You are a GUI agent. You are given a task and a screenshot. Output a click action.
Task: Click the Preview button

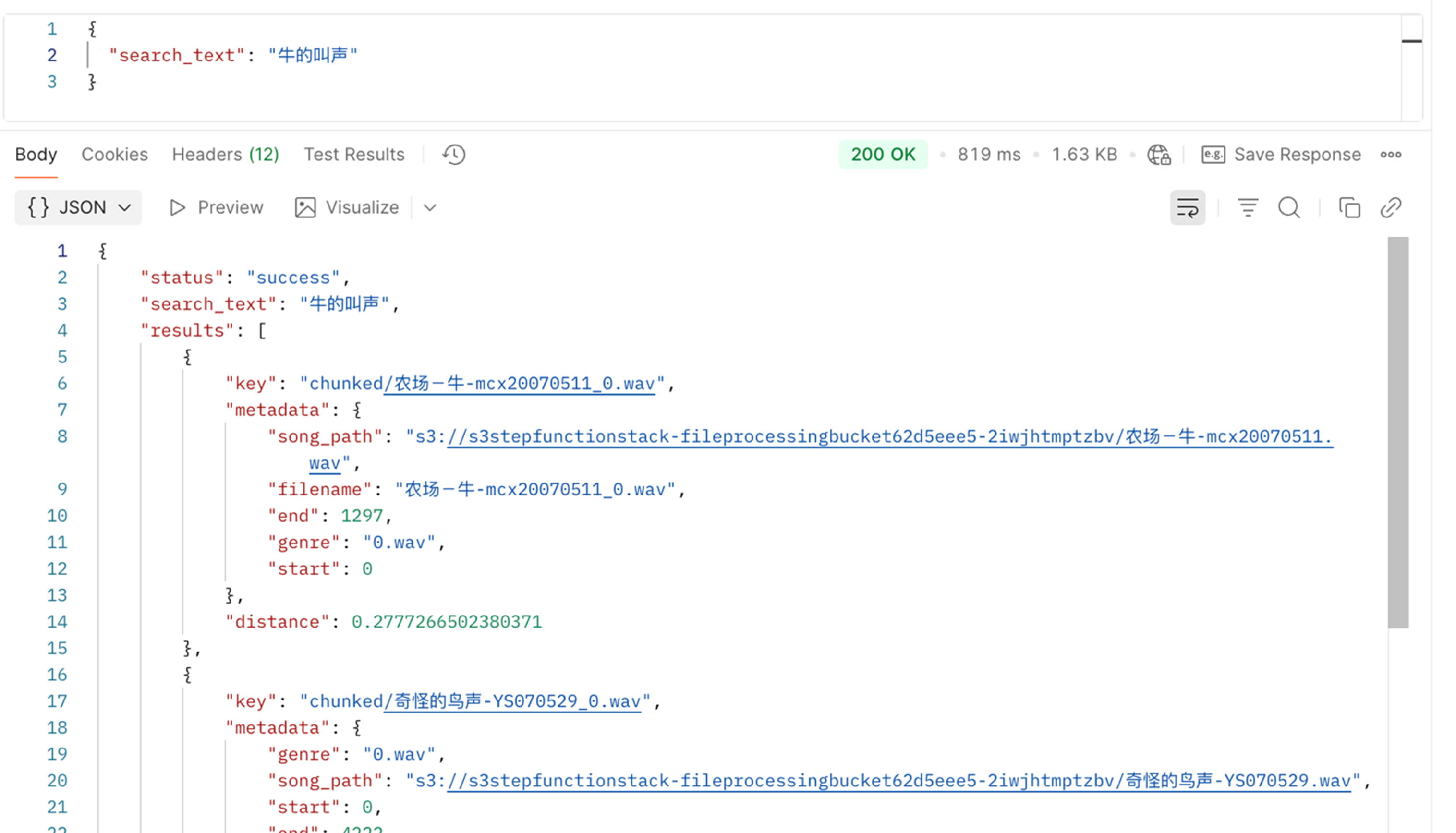tap(217, 208)
